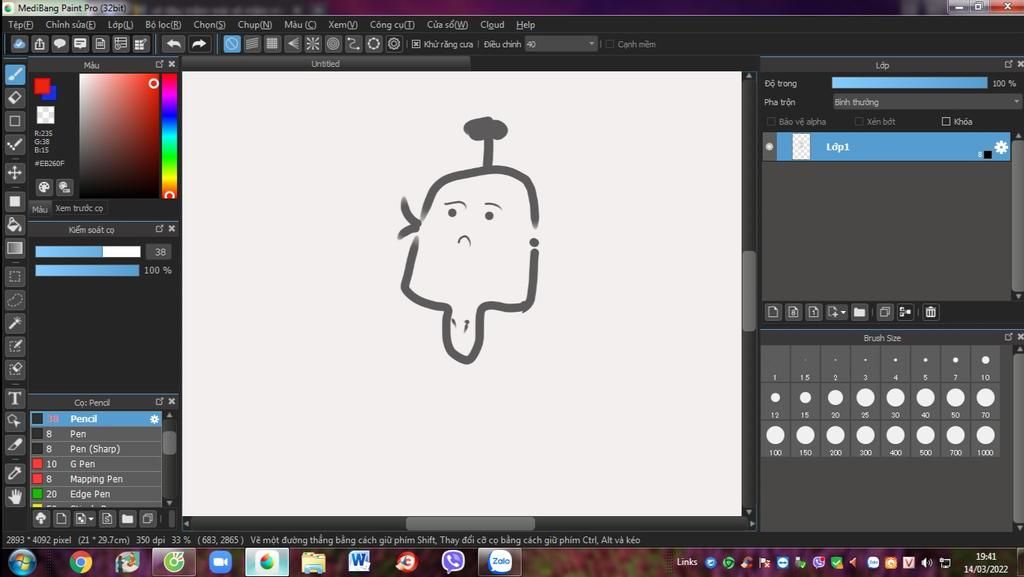Select the Bucket fill tool
Viewport: 1024px width, 577px height.
click(x=15, y=225)
